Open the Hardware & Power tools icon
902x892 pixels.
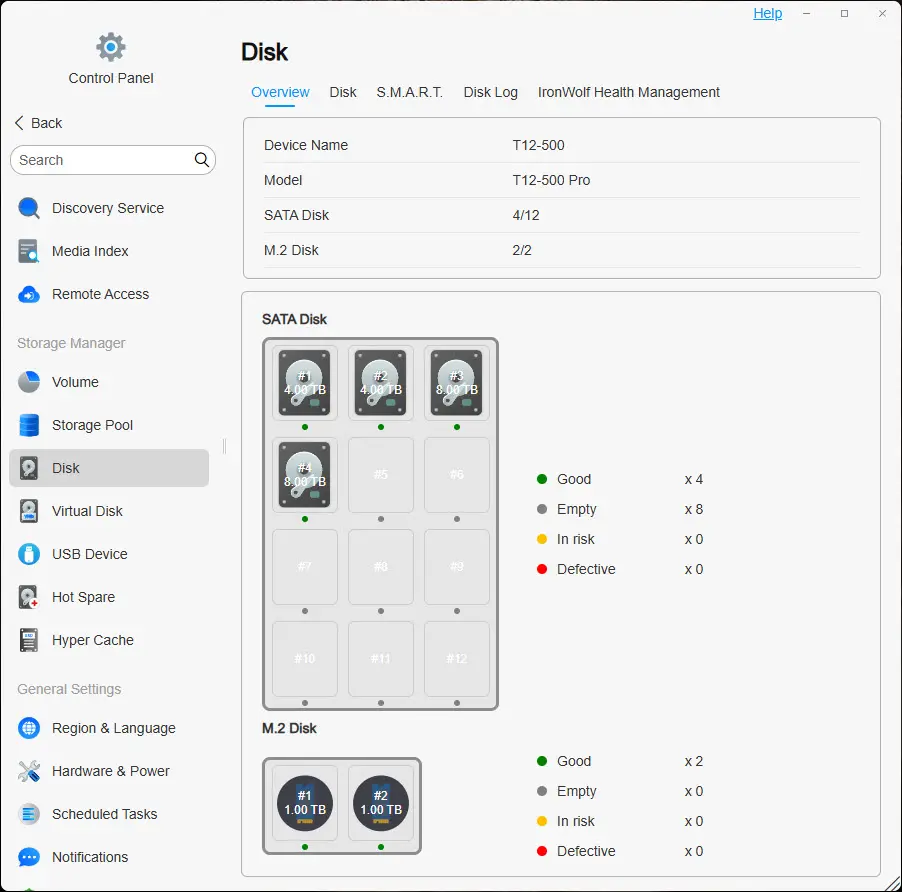(29, 771)
